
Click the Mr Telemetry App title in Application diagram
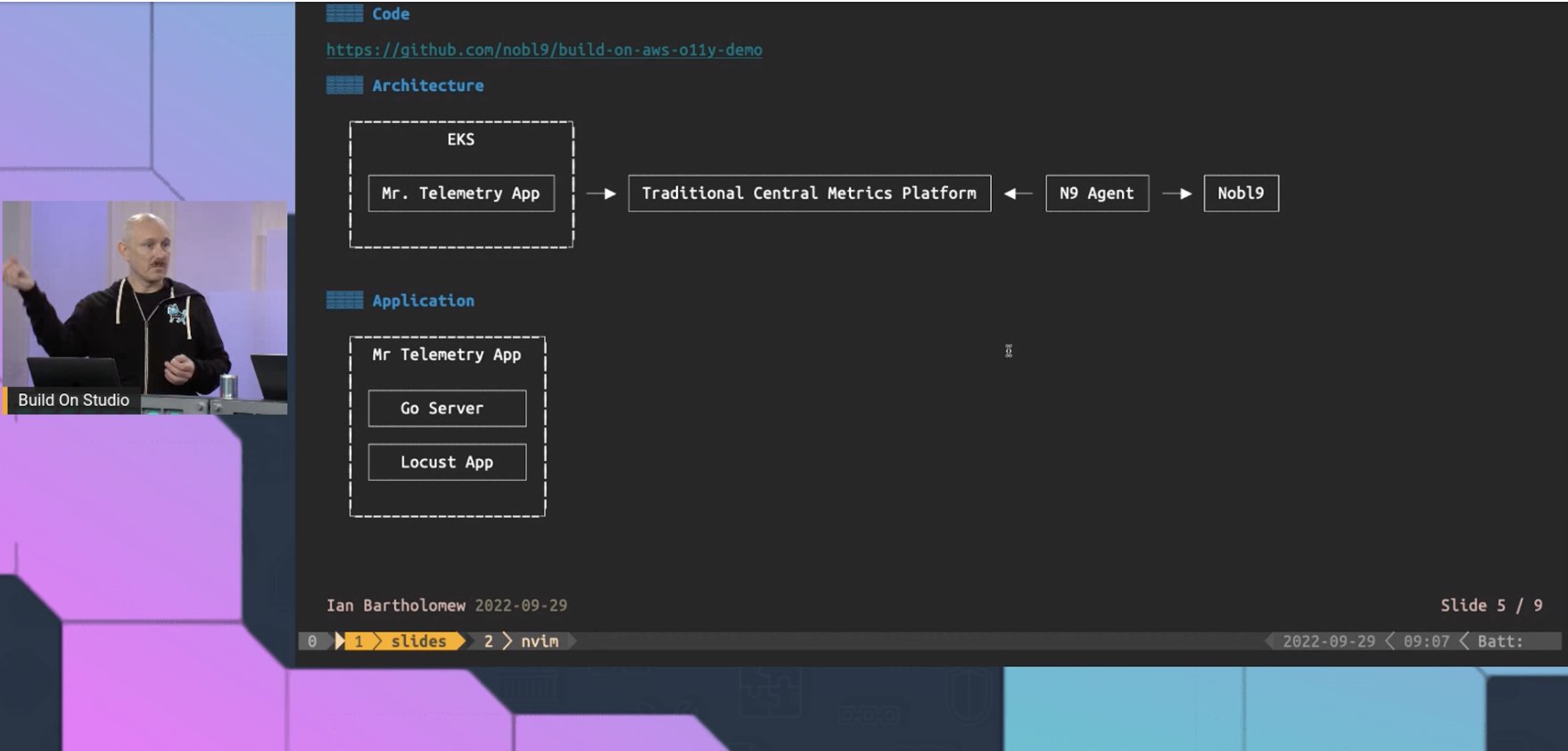(447, 355)
